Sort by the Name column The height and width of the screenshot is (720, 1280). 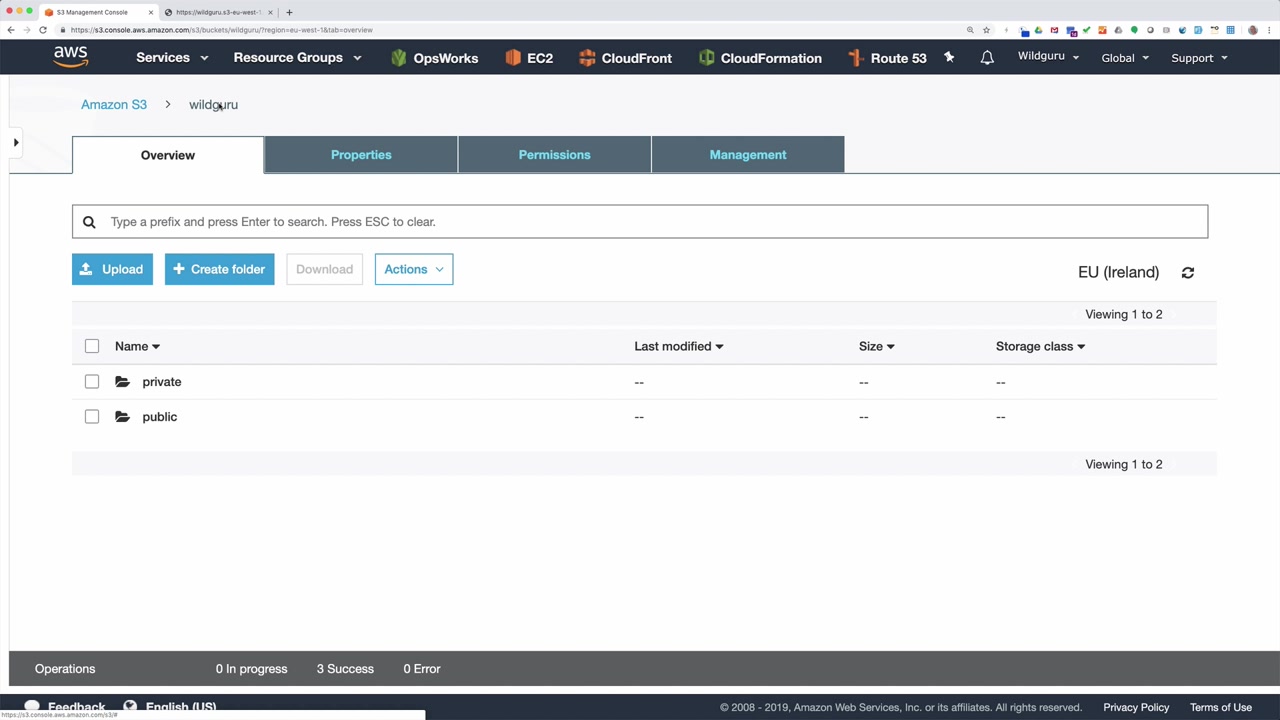(x=137, y=346)
